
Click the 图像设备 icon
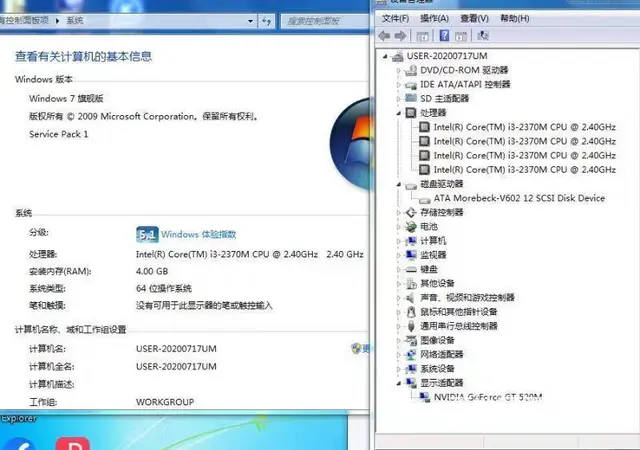point(411,340)
